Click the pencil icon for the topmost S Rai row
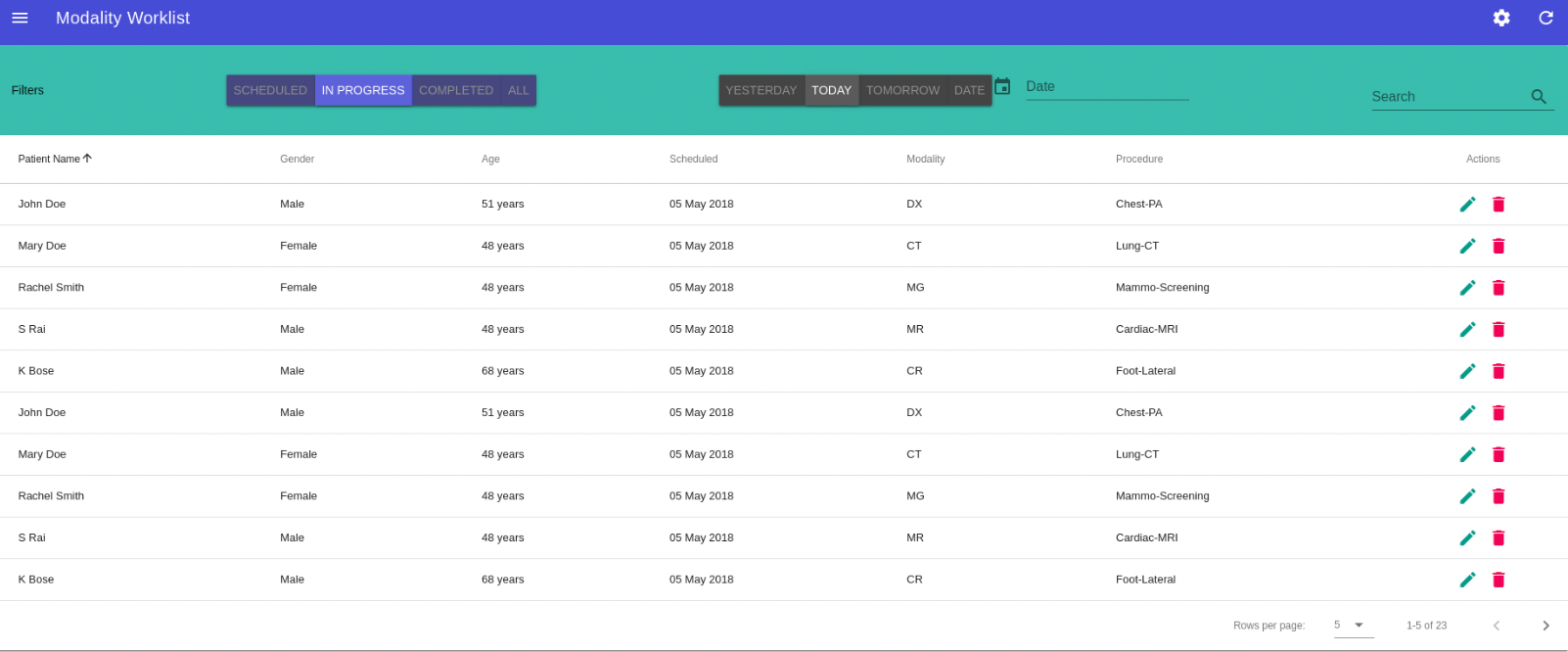This screenshot has height=652, width=1568. click(1467, 330)
